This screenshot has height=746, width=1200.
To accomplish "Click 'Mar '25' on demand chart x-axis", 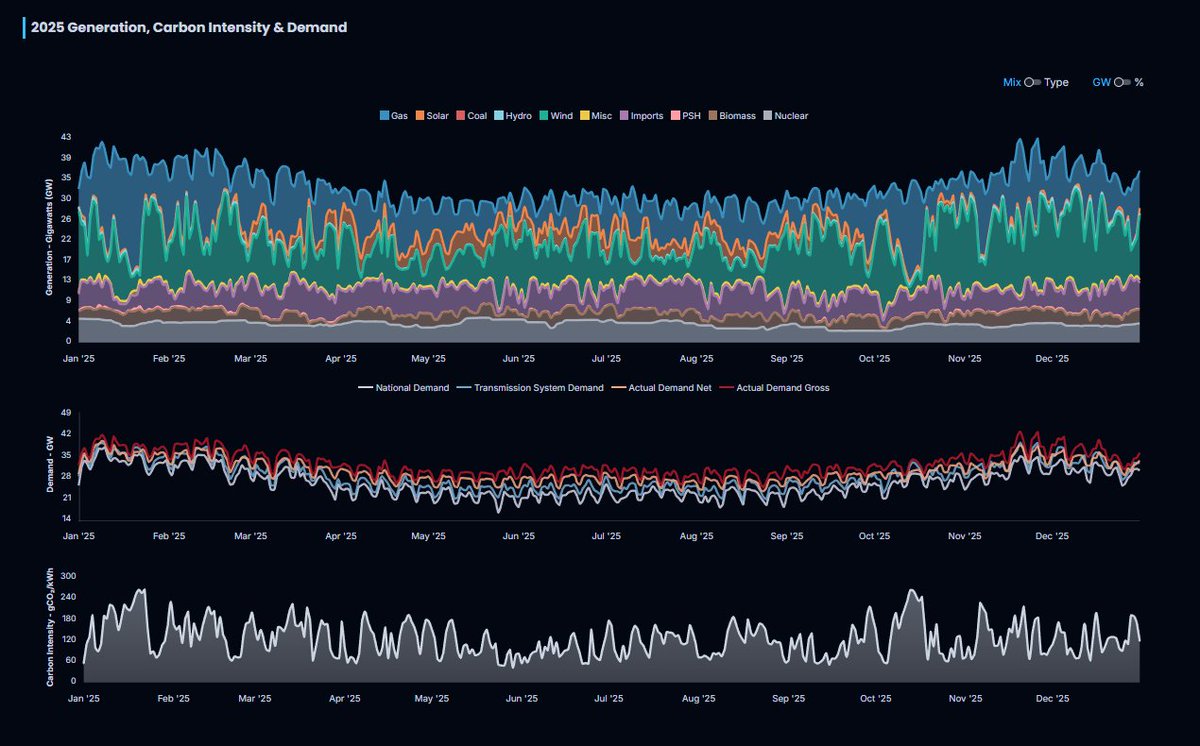I will (x=251, y=536).
